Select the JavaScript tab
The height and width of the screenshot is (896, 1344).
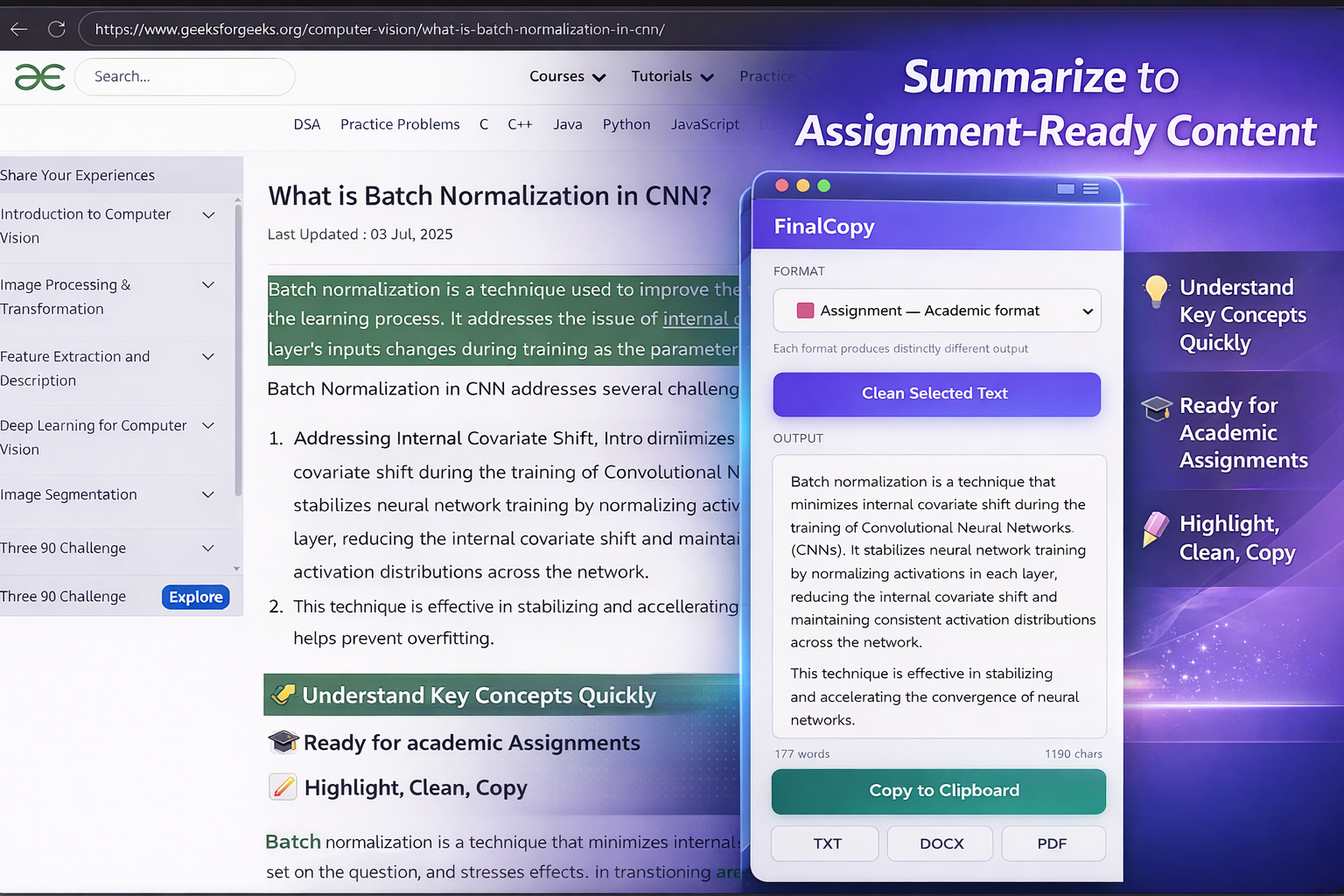705,124
